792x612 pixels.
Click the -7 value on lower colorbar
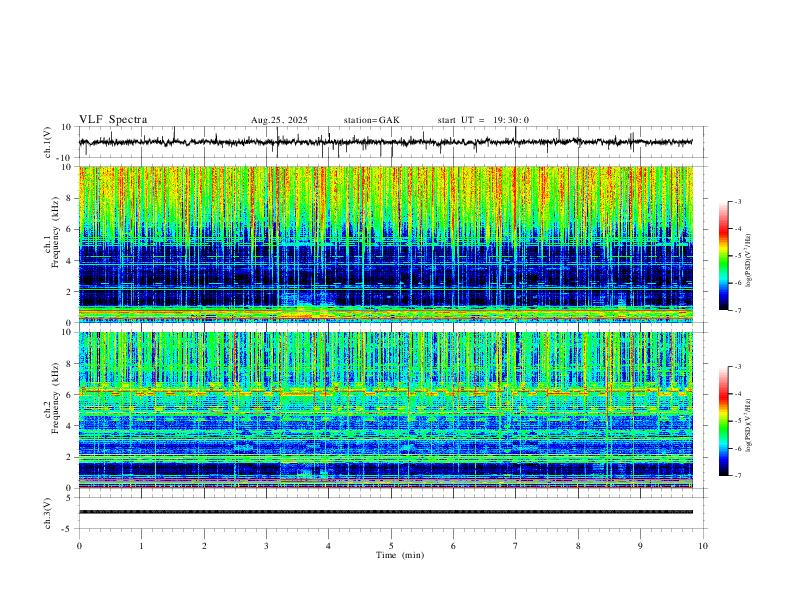(737, 475)
